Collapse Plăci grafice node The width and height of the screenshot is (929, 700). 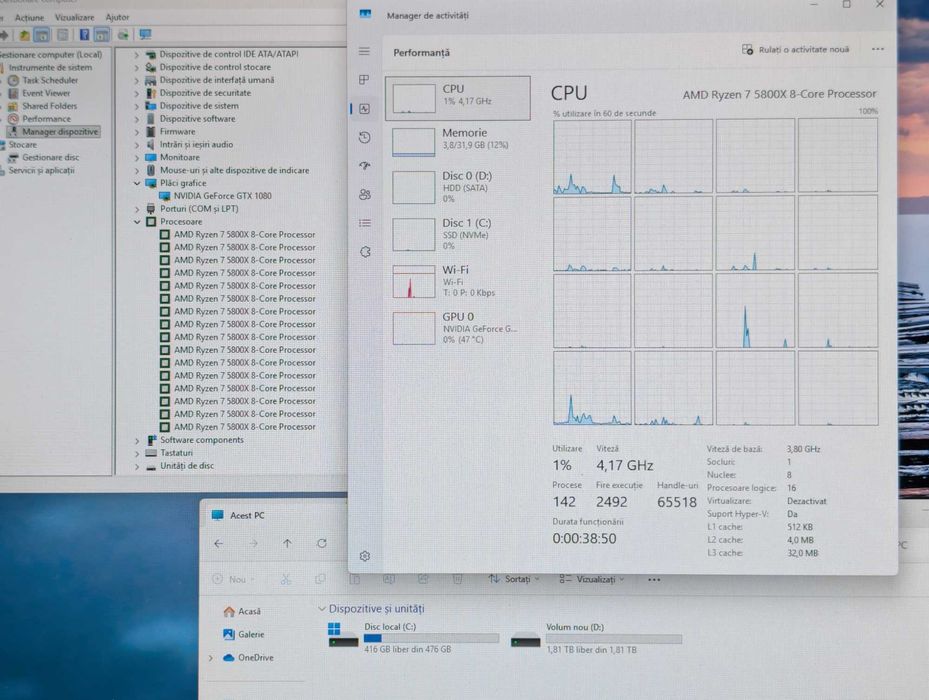[137, 183]
